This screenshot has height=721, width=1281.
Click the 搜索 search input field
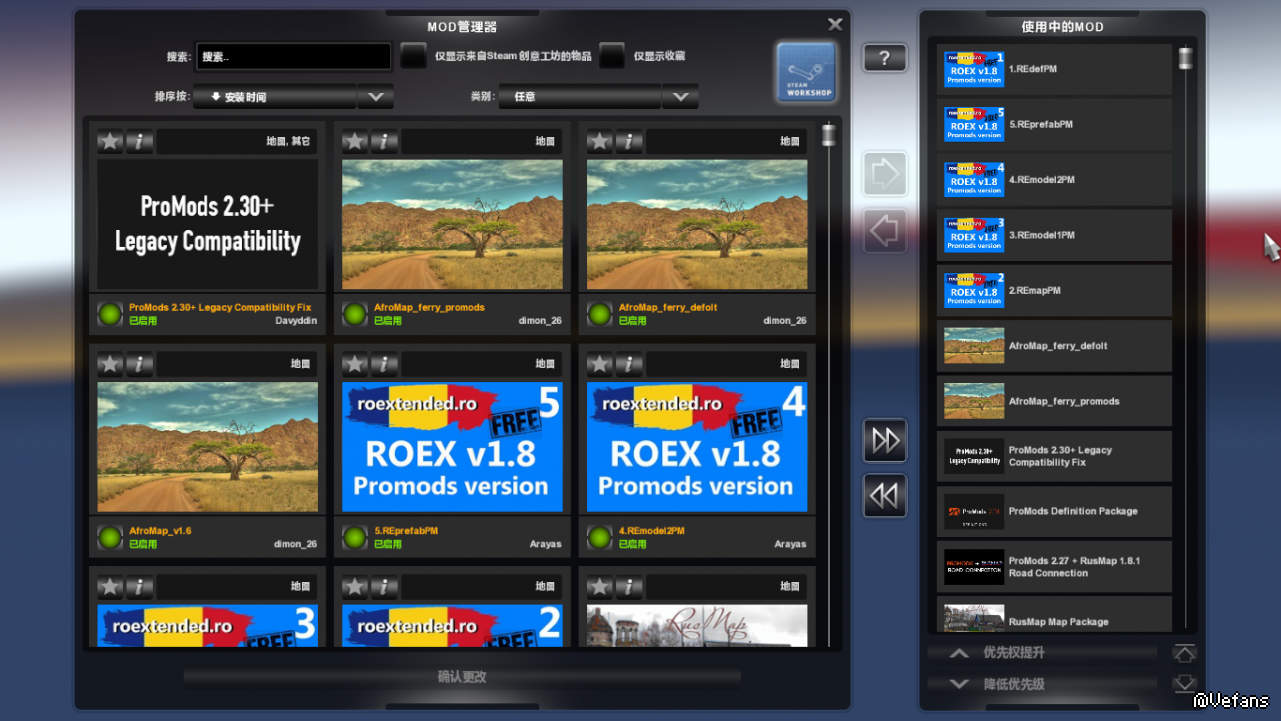(x=294, y=56)
